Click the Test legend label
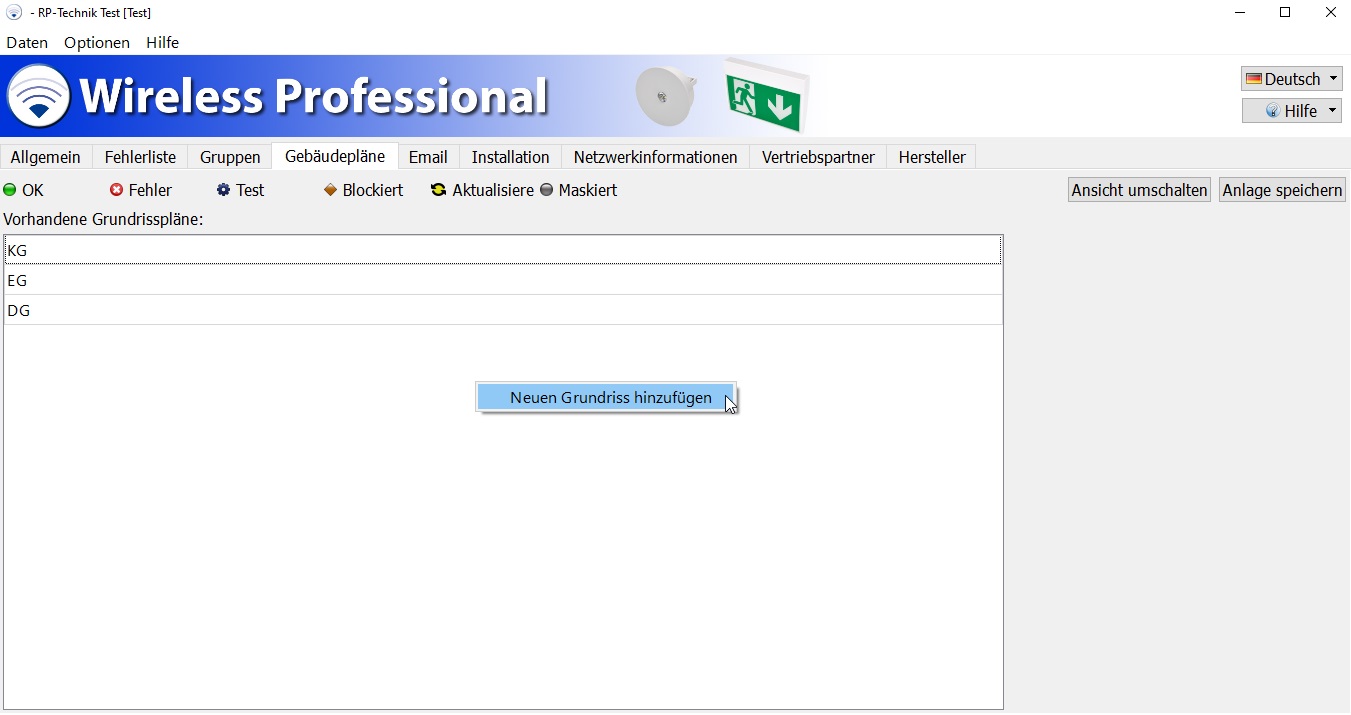 [250, 190]
